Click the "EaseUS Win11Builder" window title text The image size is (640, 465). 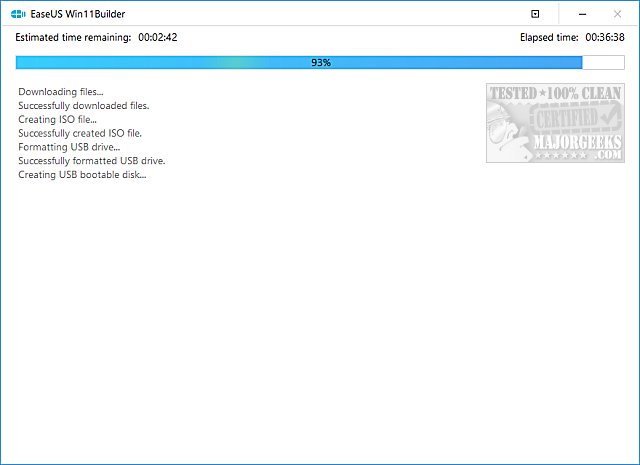[78, 14]
